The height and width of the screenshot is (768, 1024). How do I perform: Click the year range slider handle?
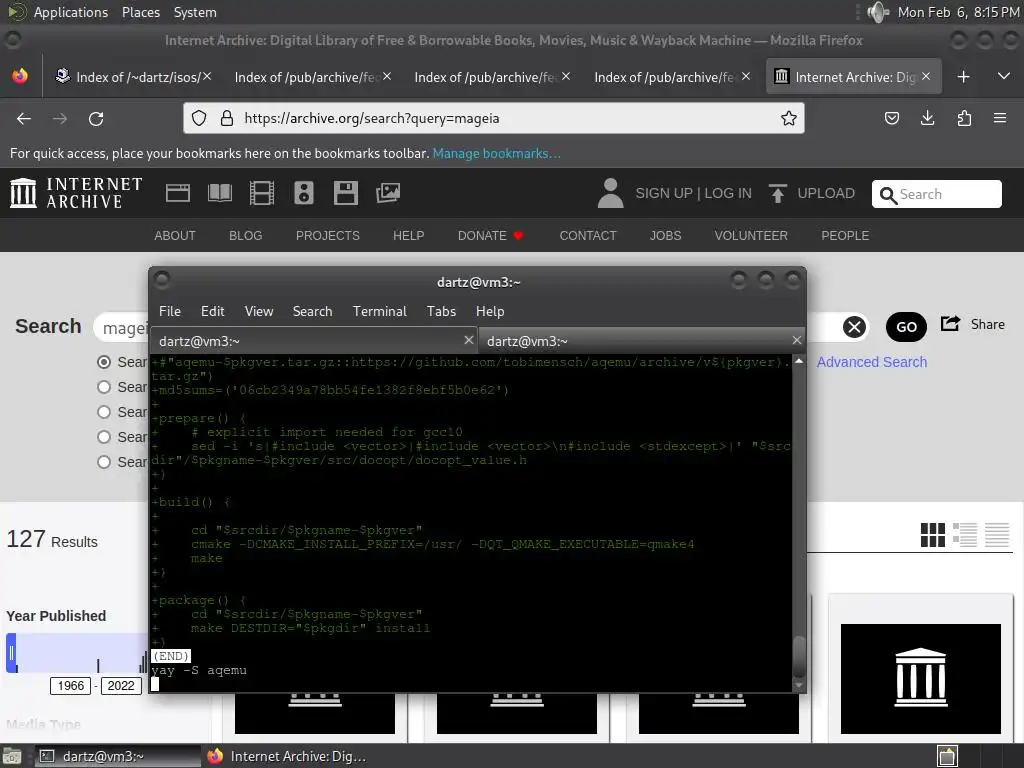11,653
